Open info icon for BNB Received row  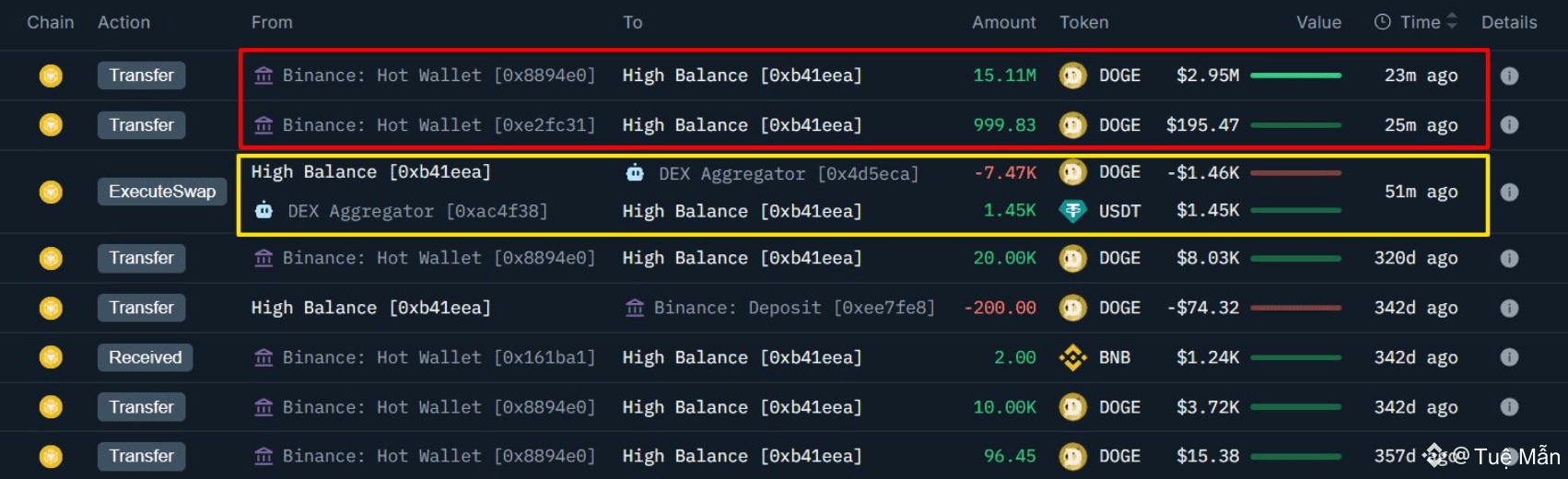click(x=1509, y=357)
